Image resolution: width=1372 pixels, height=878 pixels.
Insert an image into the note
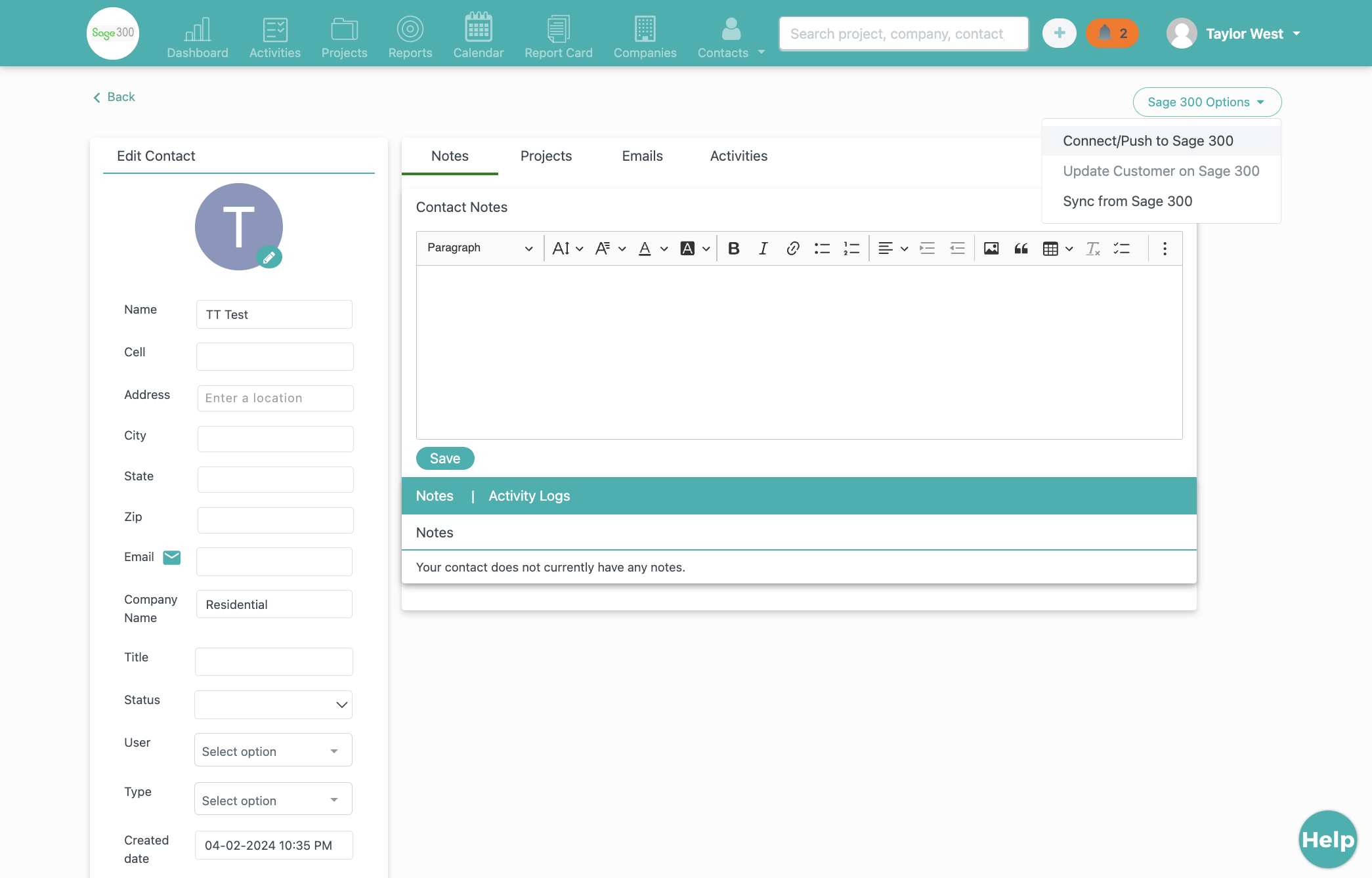point(991,248)
